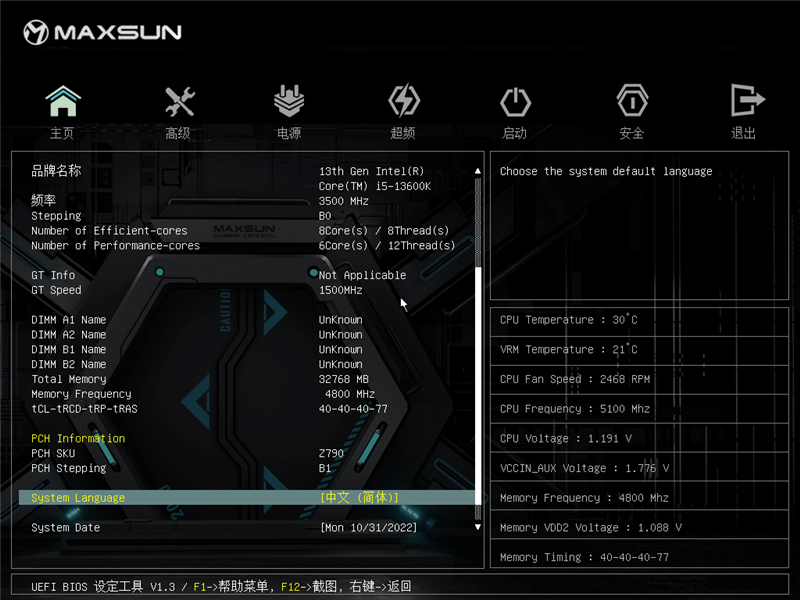Click the 6Core(s) / 12Thread(s) value
Viewport: 800px width, 600px height.
pos(387,245)
